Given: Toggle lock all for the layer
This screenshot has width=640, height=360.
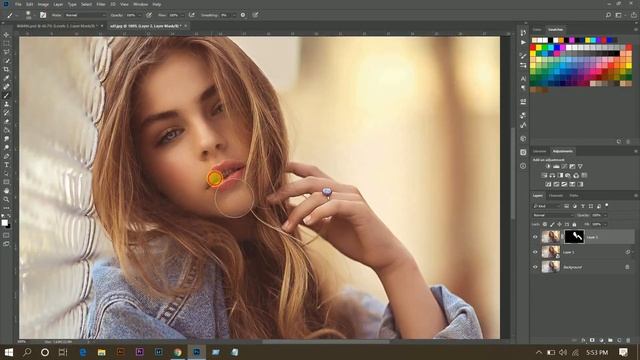Looking at the screenshot, I should pos(574,224).
